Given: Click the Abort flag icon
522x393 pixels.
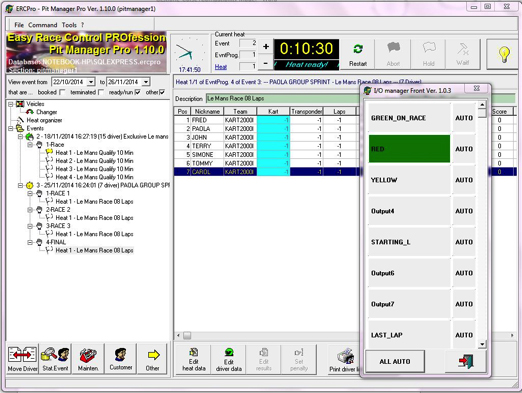Looking at the screenshot, I should point(393,54).
